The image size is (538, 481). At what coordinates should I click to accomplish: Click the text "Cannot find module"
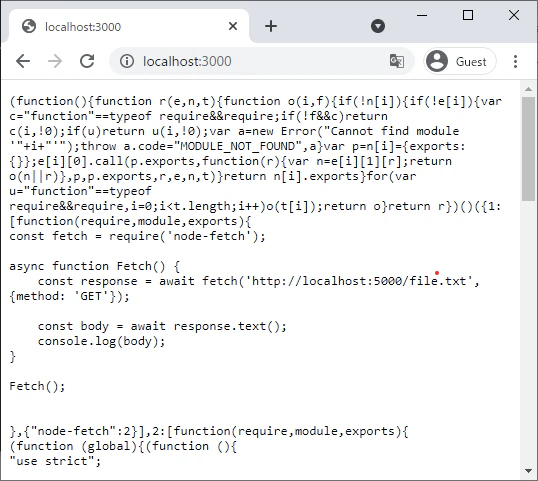pos(395,131)
